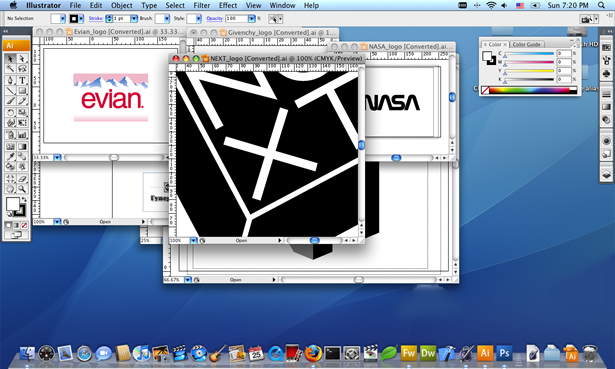Open the fill color dropdown in control bar
Screen dimensions: 615x369
(x=63, y=18)
